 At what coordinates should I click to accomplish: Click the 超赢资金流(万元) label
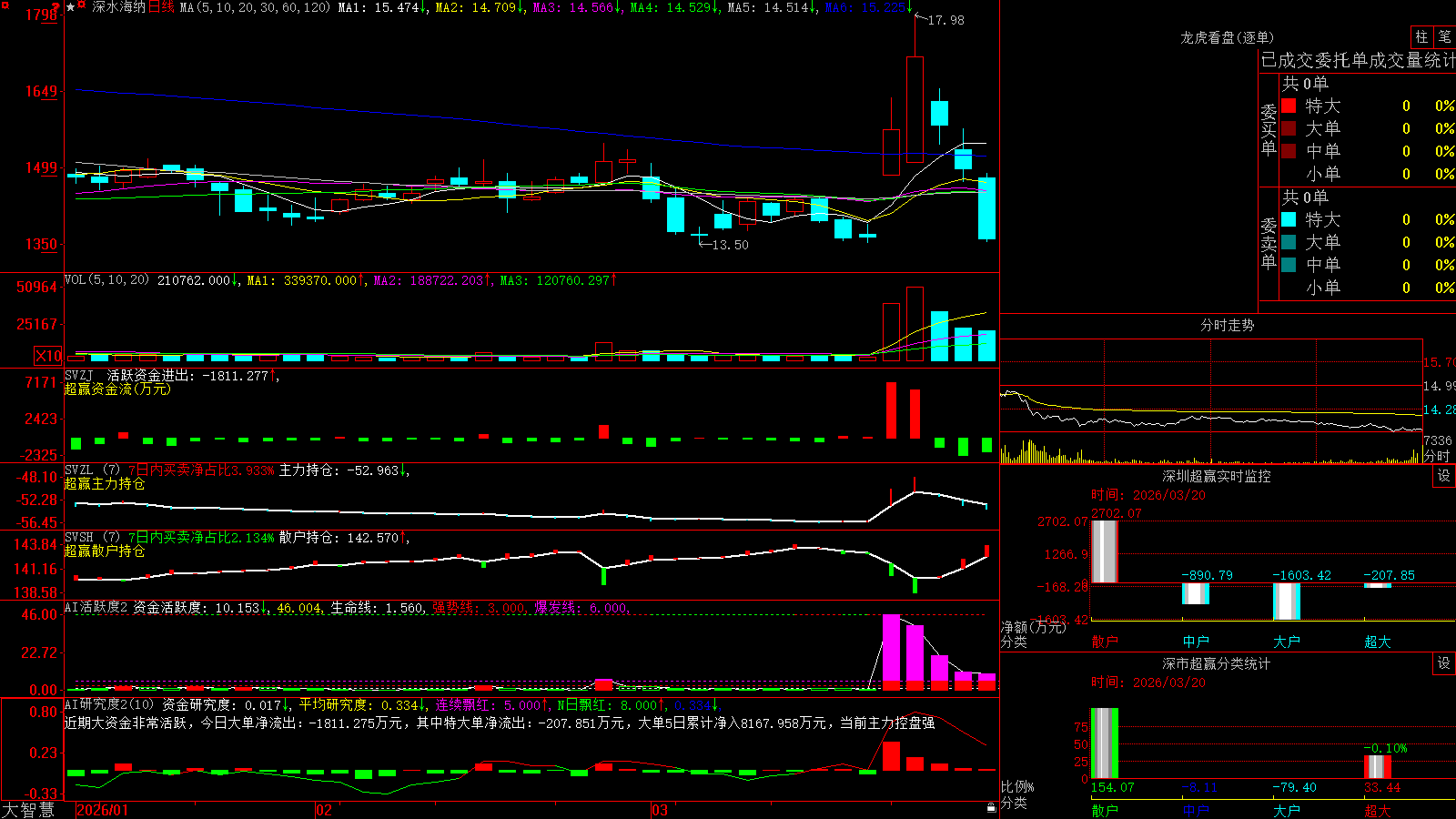(117, 389)
